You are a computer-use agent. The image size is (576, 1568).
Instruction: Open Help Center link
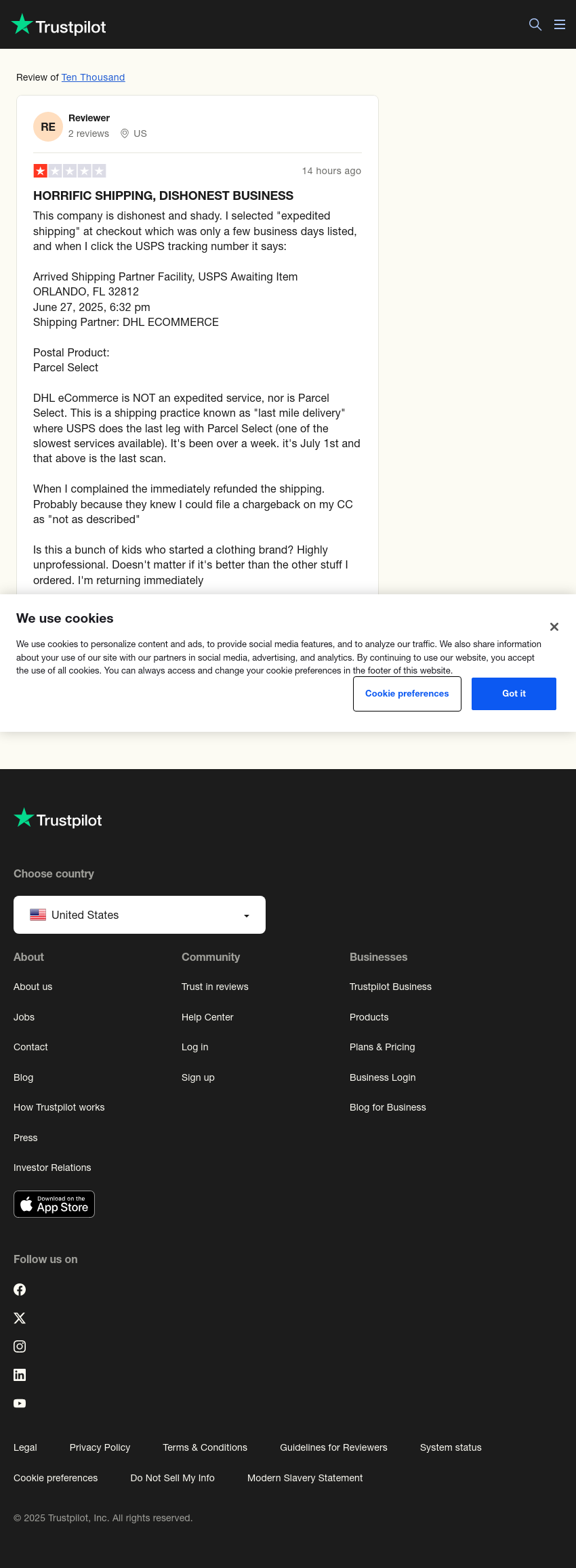point(207,1017)
